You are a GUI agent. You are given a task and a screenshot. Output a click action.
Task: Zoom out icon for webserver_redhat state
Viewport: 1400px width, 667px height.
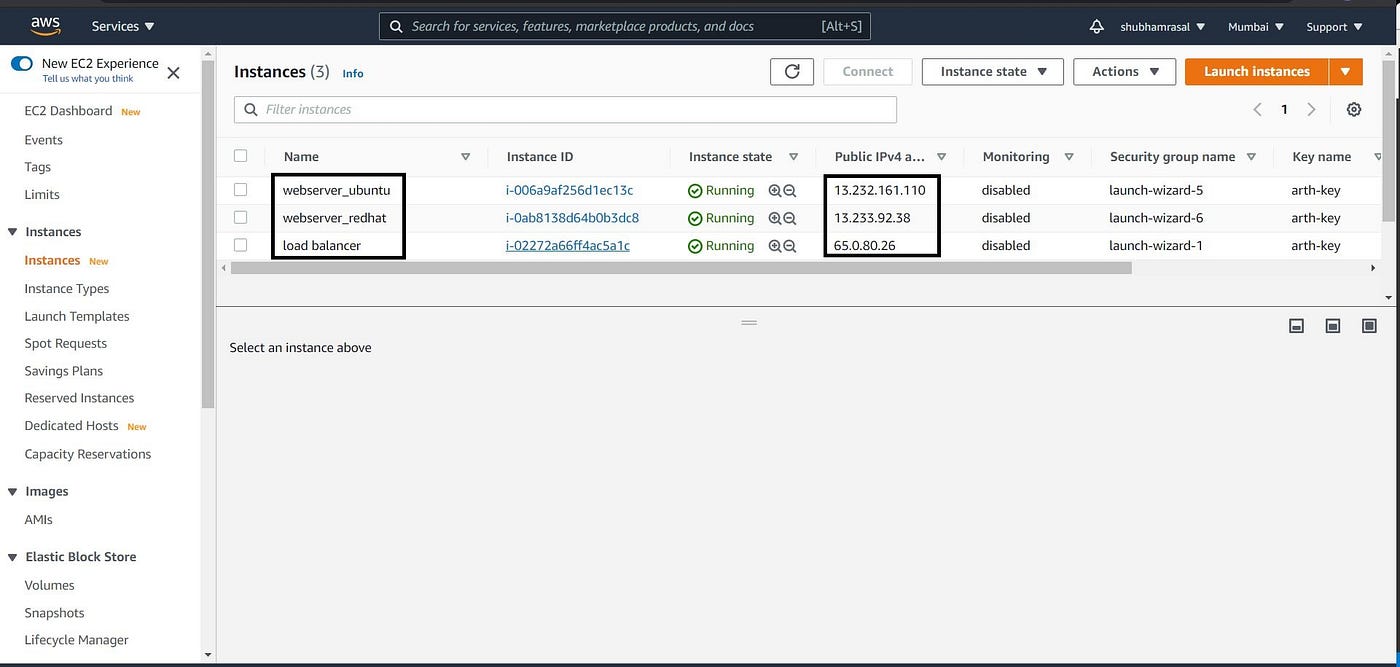click(x=790, y=218)
